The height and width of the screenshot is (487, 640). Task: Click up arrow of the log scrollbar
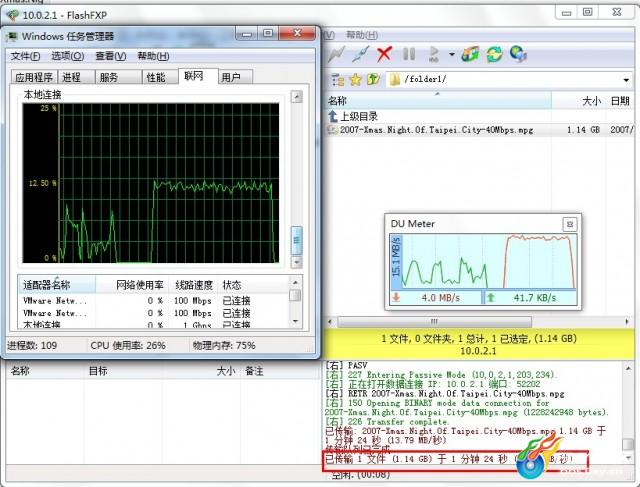(x=628, y=368)
